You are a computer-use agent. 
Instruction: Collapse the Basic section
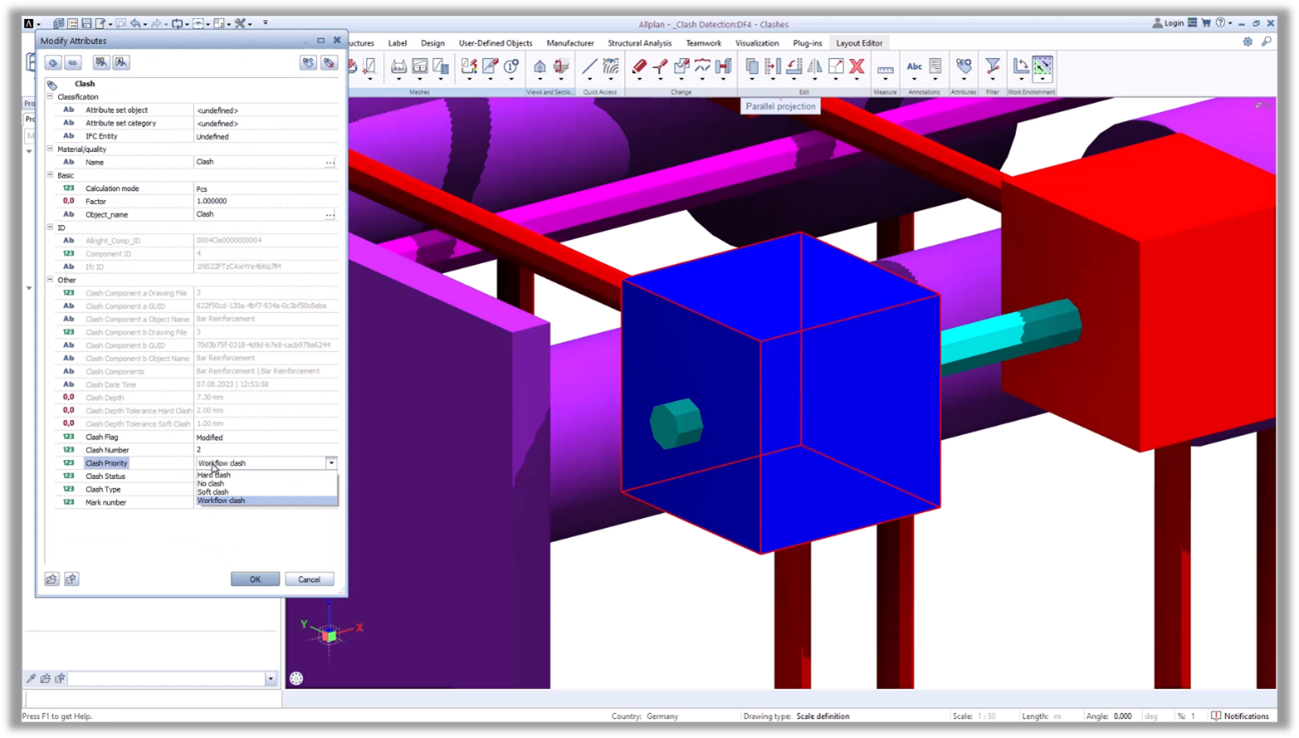50,175
